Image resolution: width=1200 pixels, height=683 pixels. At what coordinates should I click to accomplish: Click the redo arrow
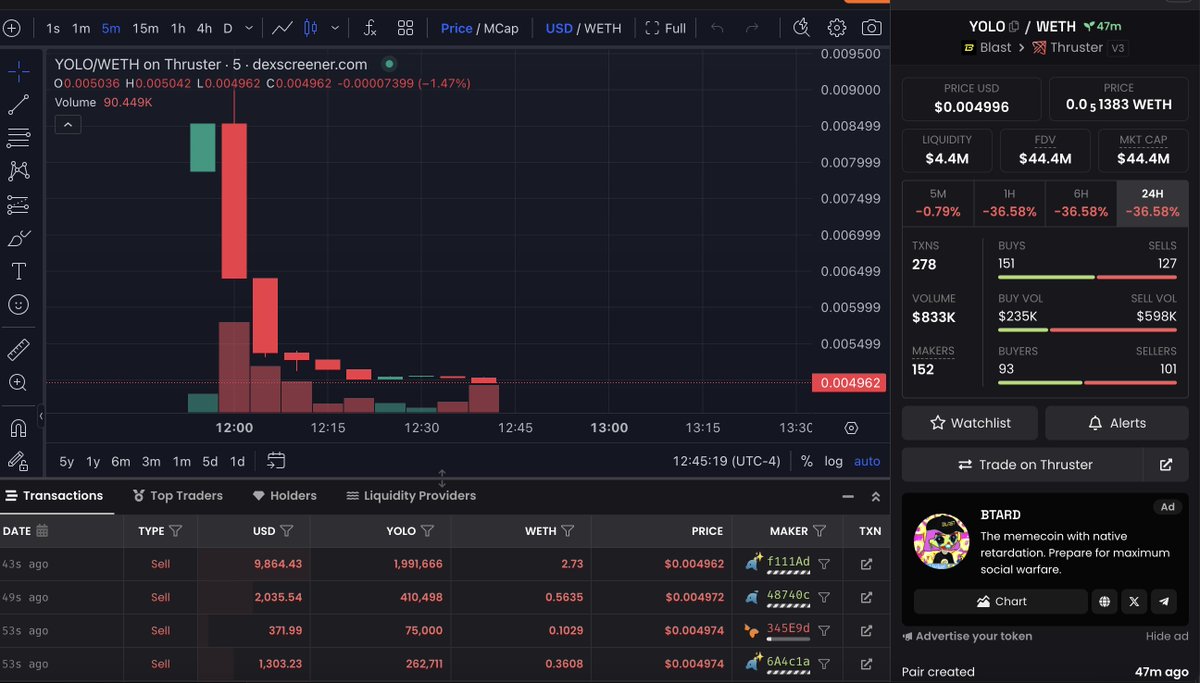point(752,28)
